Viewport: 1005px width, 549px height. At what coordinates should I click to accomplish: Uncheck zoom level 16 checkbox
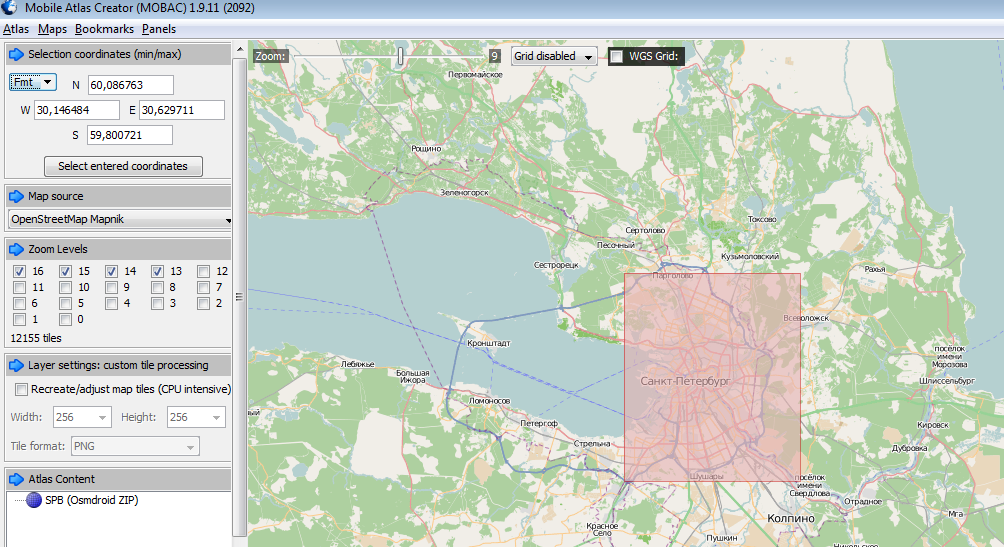20,271
